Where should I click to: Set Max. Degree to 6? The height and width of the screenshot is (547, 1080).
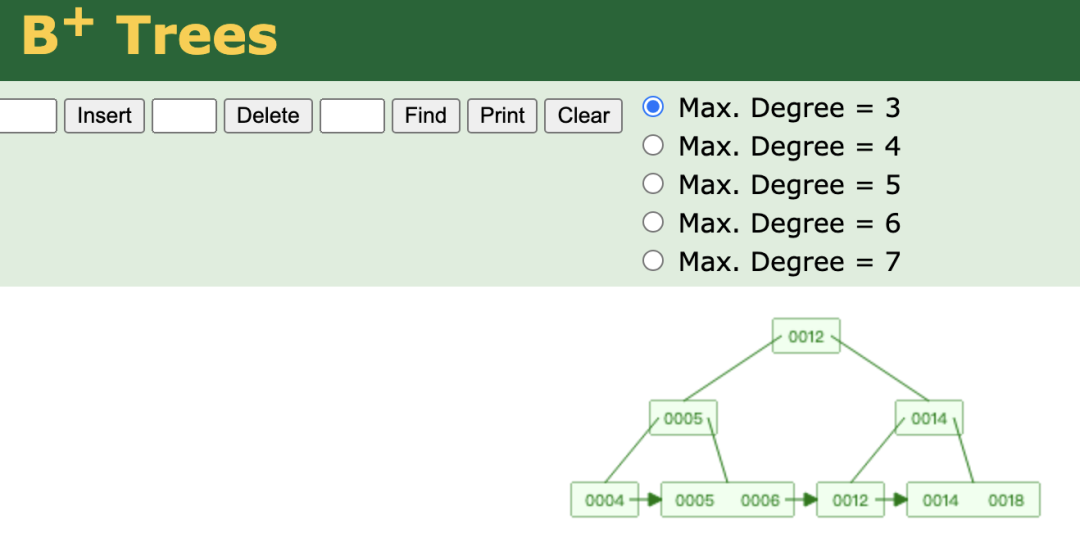[653, 222]
